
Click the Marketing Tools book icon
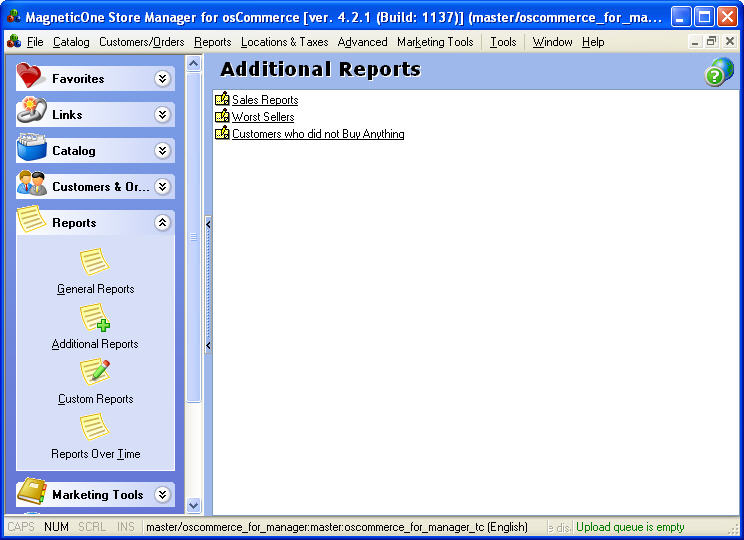tap(31, 492)
